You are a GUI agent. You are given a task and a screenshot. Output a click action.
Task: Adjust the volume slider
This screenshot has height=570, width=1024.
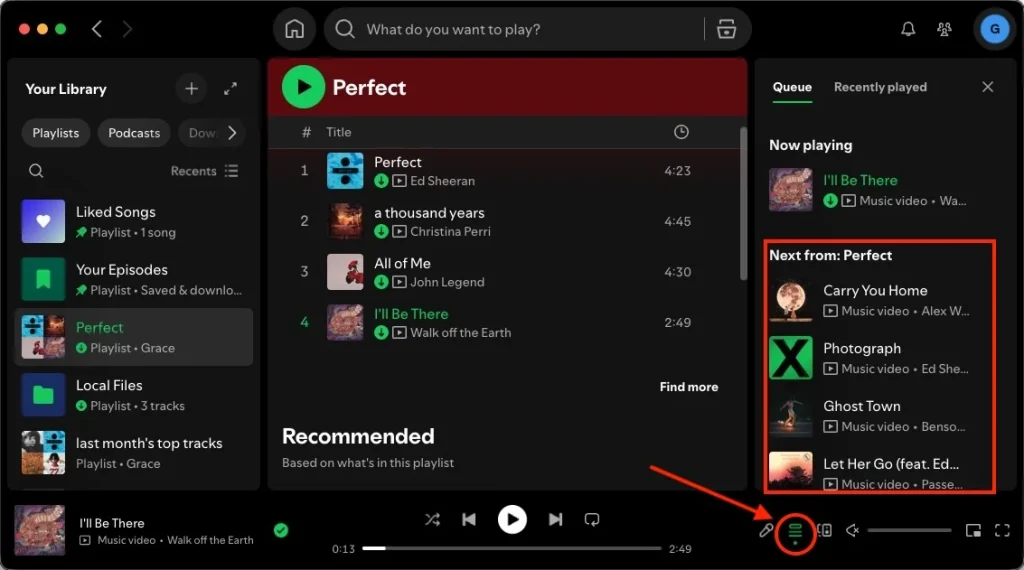909,530
